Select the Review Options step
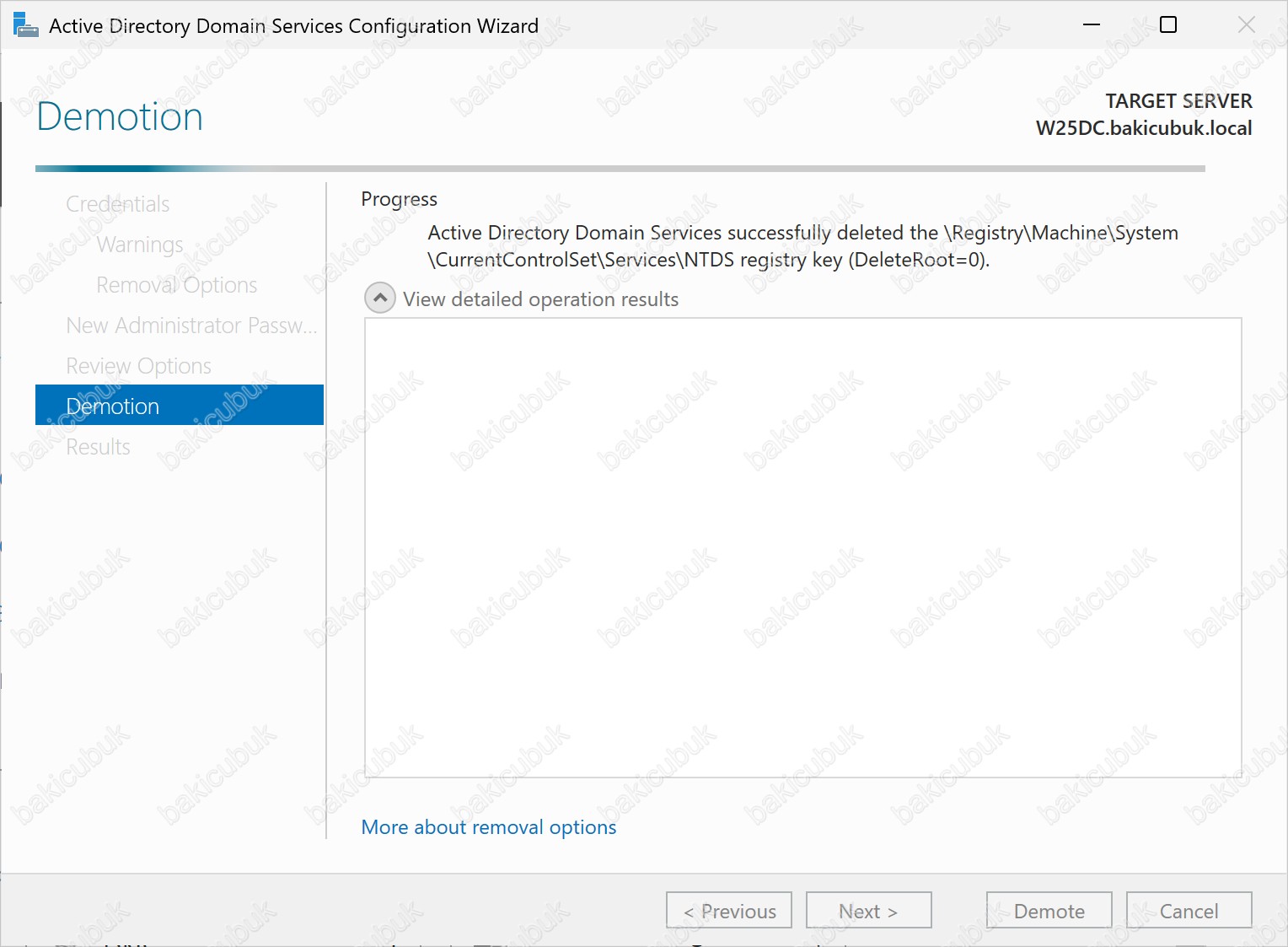1288x947 pixels. (139, 366)
